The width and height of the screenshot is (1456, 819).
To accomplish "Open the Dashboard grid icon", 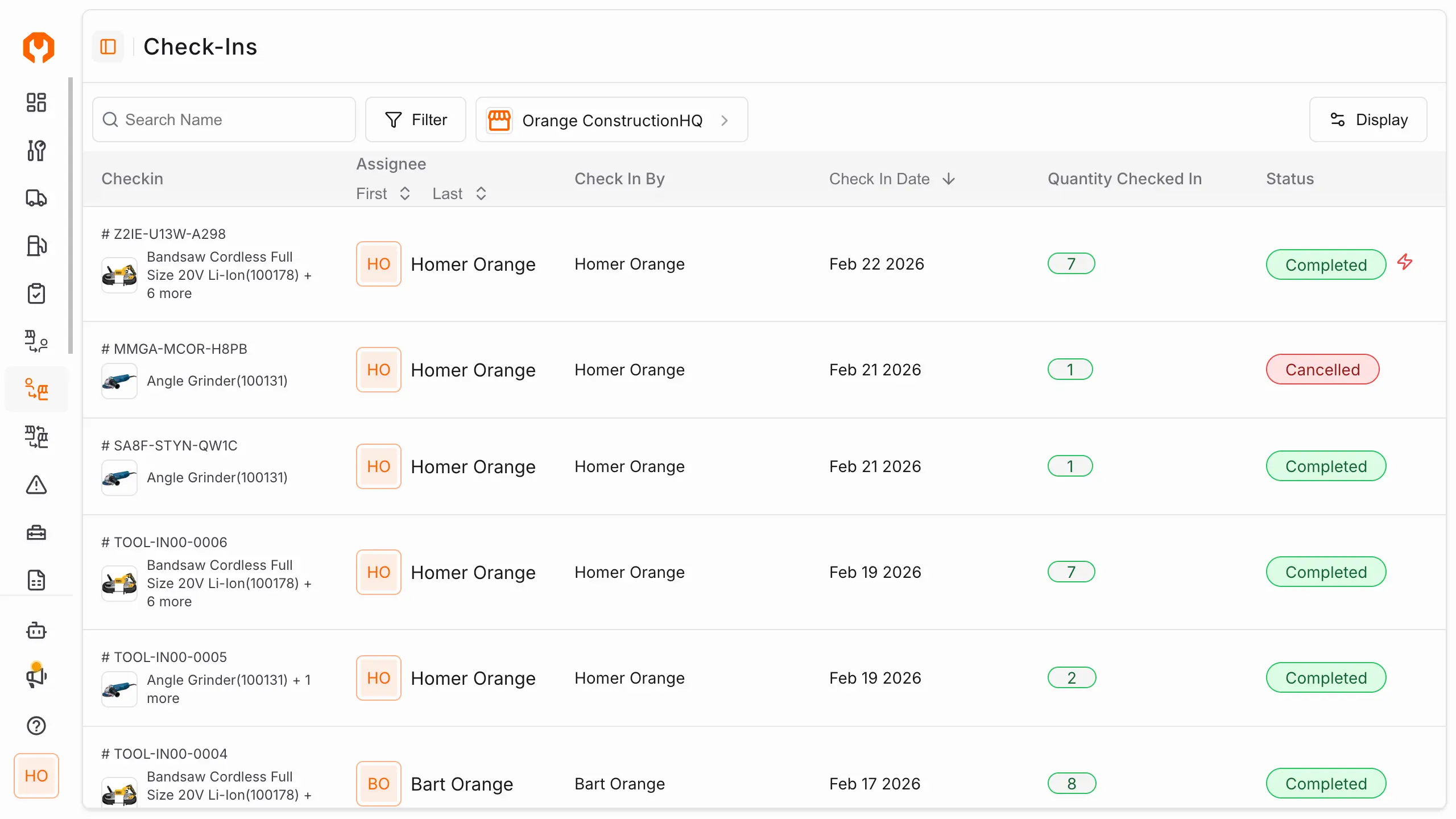I will (x=36, y=102).
